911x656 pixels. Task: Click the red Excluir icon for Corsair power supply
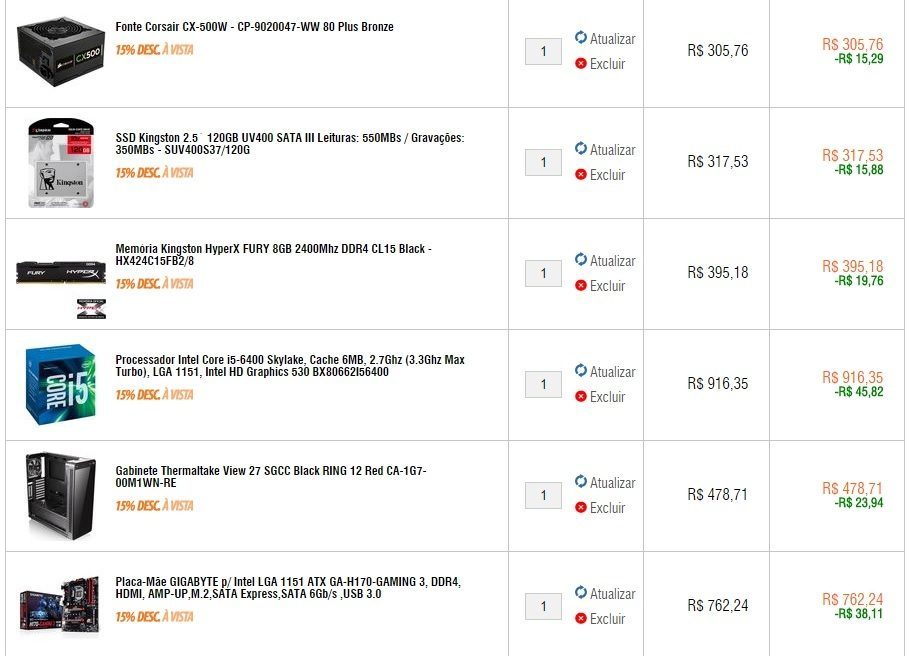pos(581,63)
